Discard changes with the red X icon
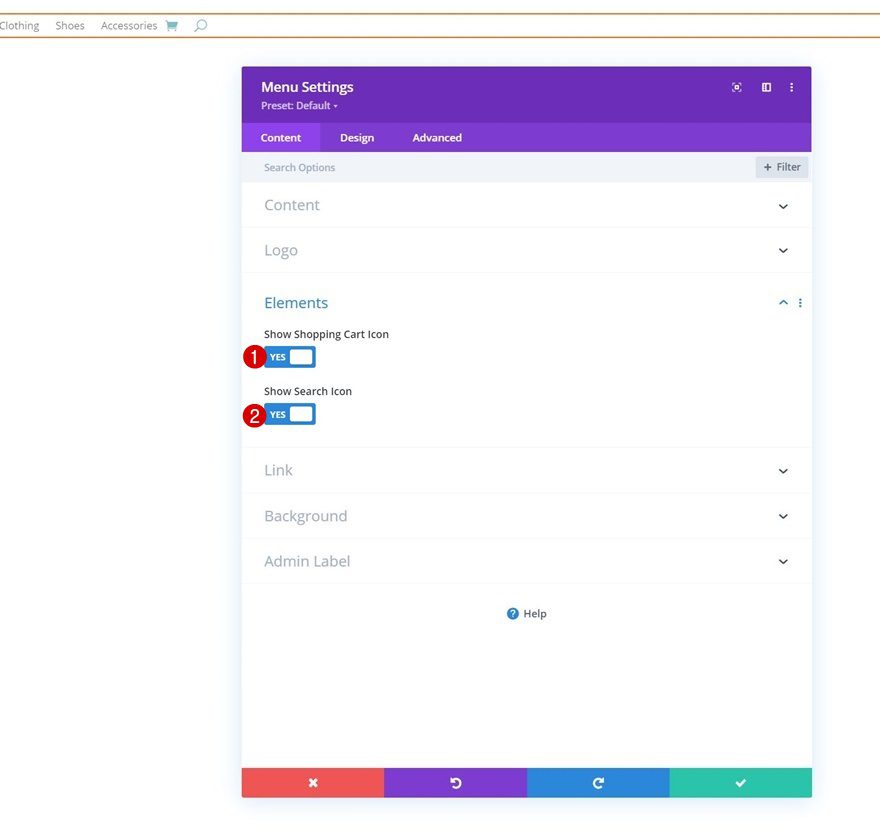Viewport: 880px width, 839px height. point(312,783)
